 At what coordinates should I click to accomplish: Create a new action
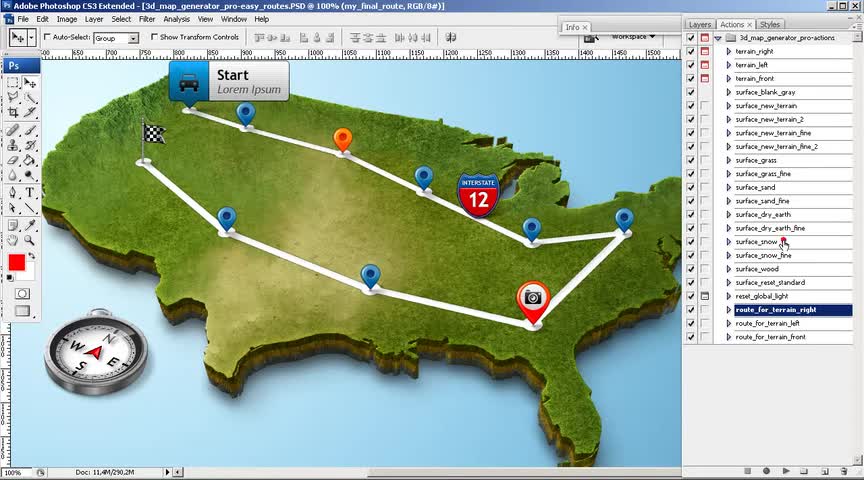(x=824, y=471)
